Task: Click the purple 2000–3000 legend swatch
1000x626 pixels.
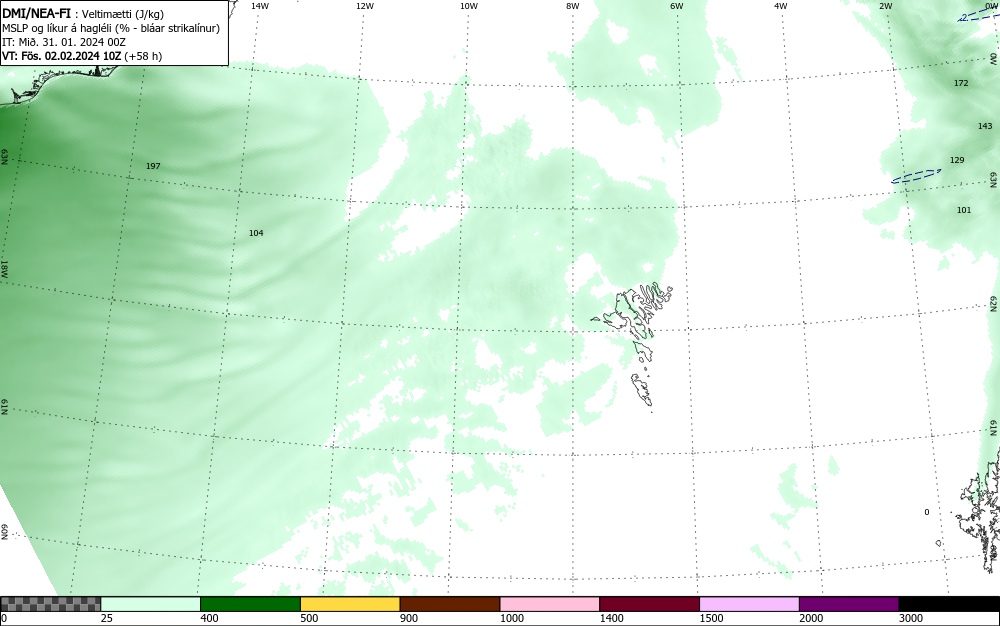Action: tap(849, 604)
